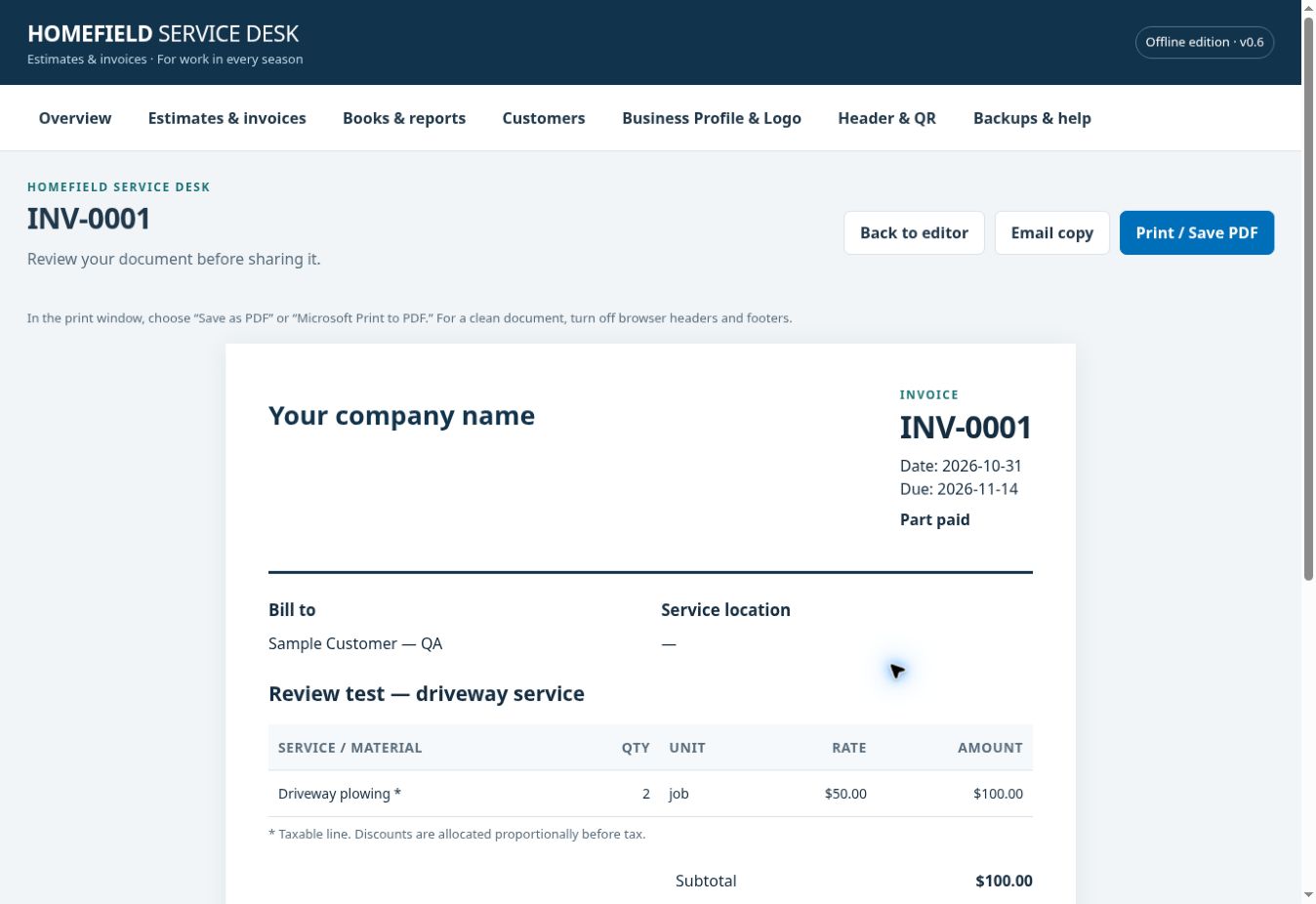Screen dimensions: 1316x904
Task: Click the QTY column header
Action: pos(636,748)
